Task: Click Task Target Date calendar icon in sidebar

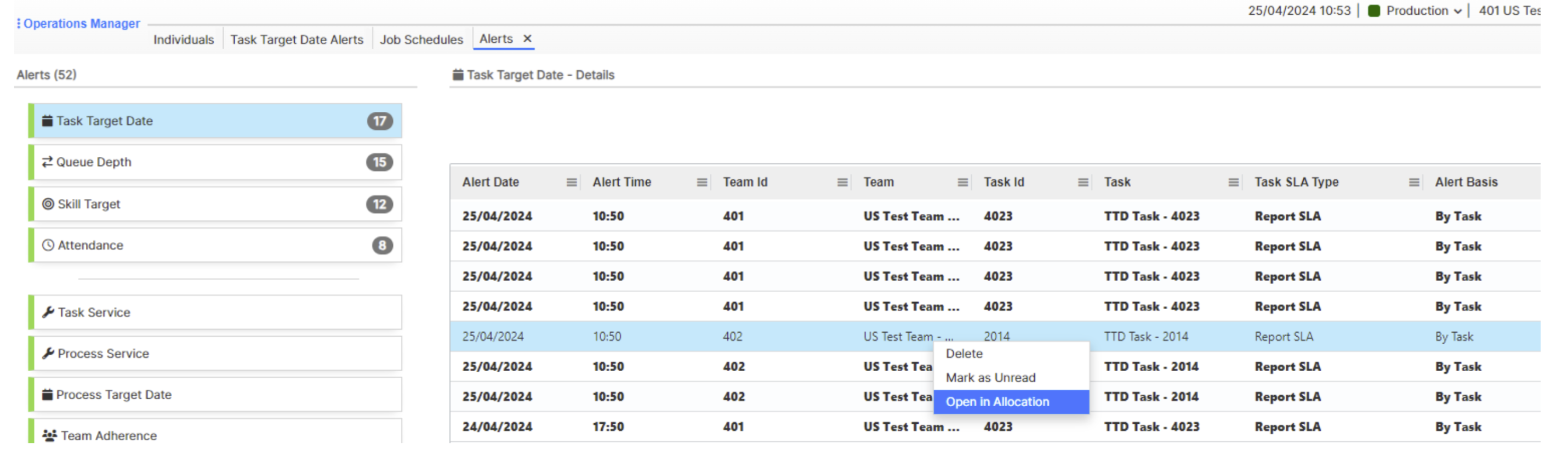Action: point(48,121)
